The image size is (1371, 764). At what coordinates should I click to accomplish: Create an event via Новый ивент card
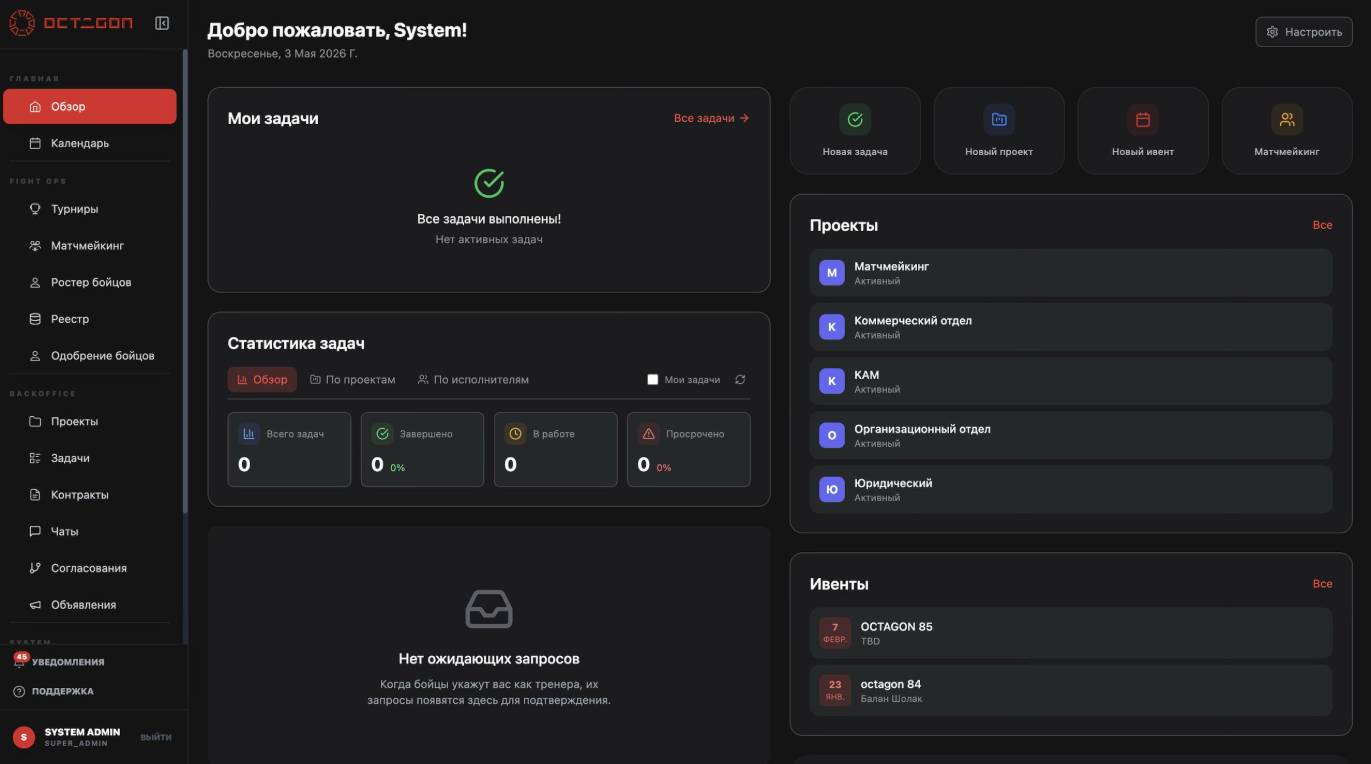click(x=1143, y=131)
